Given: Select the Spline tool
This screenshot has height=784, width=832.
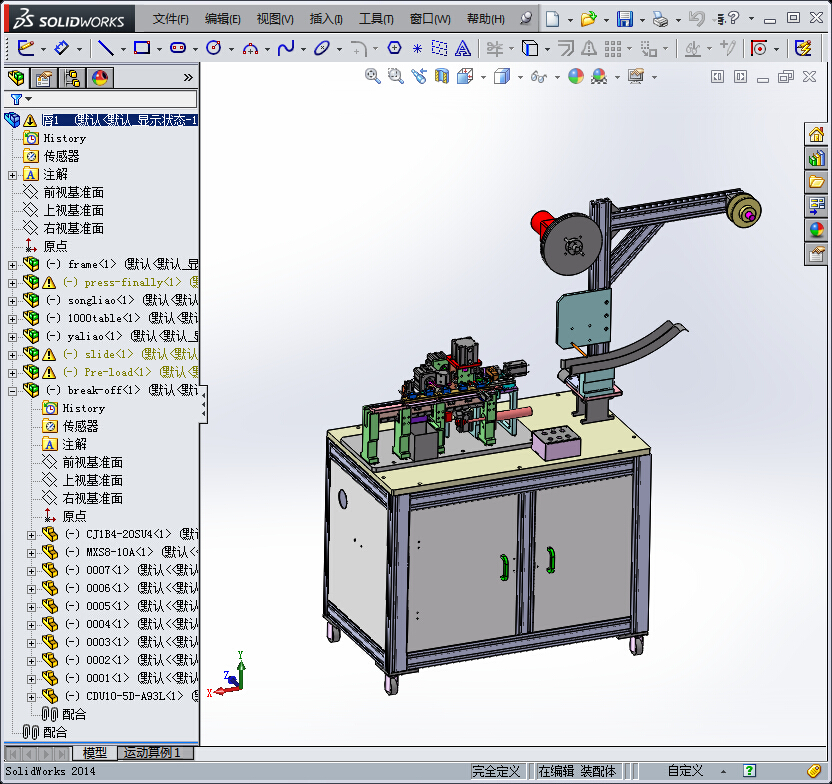Looking at the screenshot, I should pyautogui.click(x=286, y=48).
